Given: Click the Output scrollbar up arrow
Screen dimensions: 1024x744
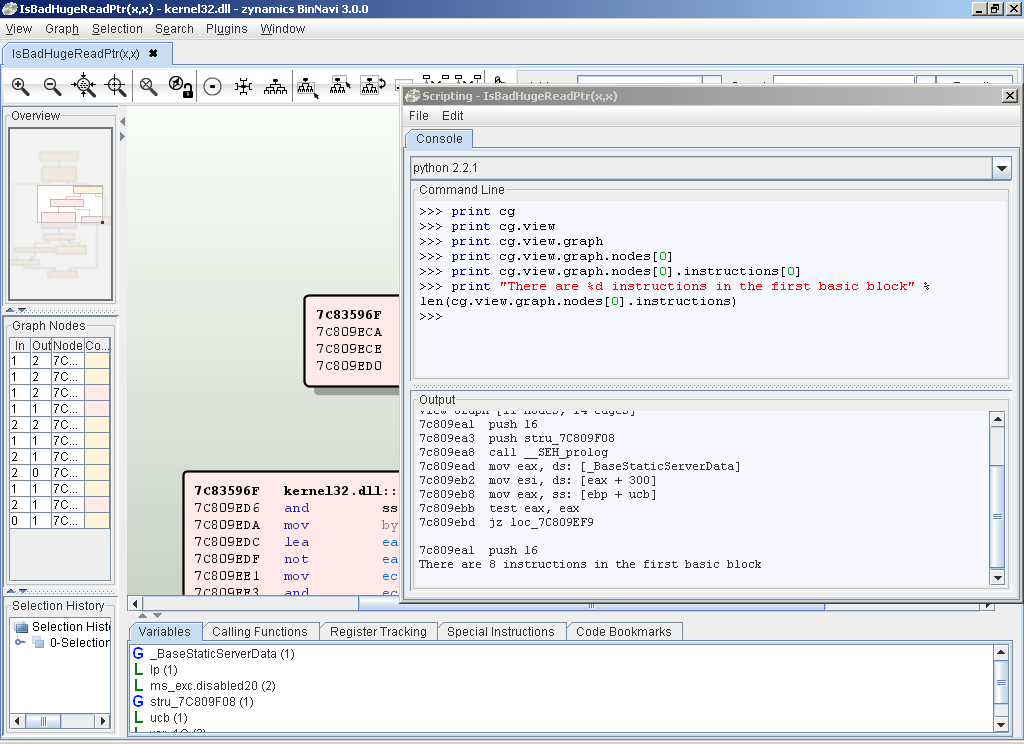Looking at the screenshot, I should [997, 419].
